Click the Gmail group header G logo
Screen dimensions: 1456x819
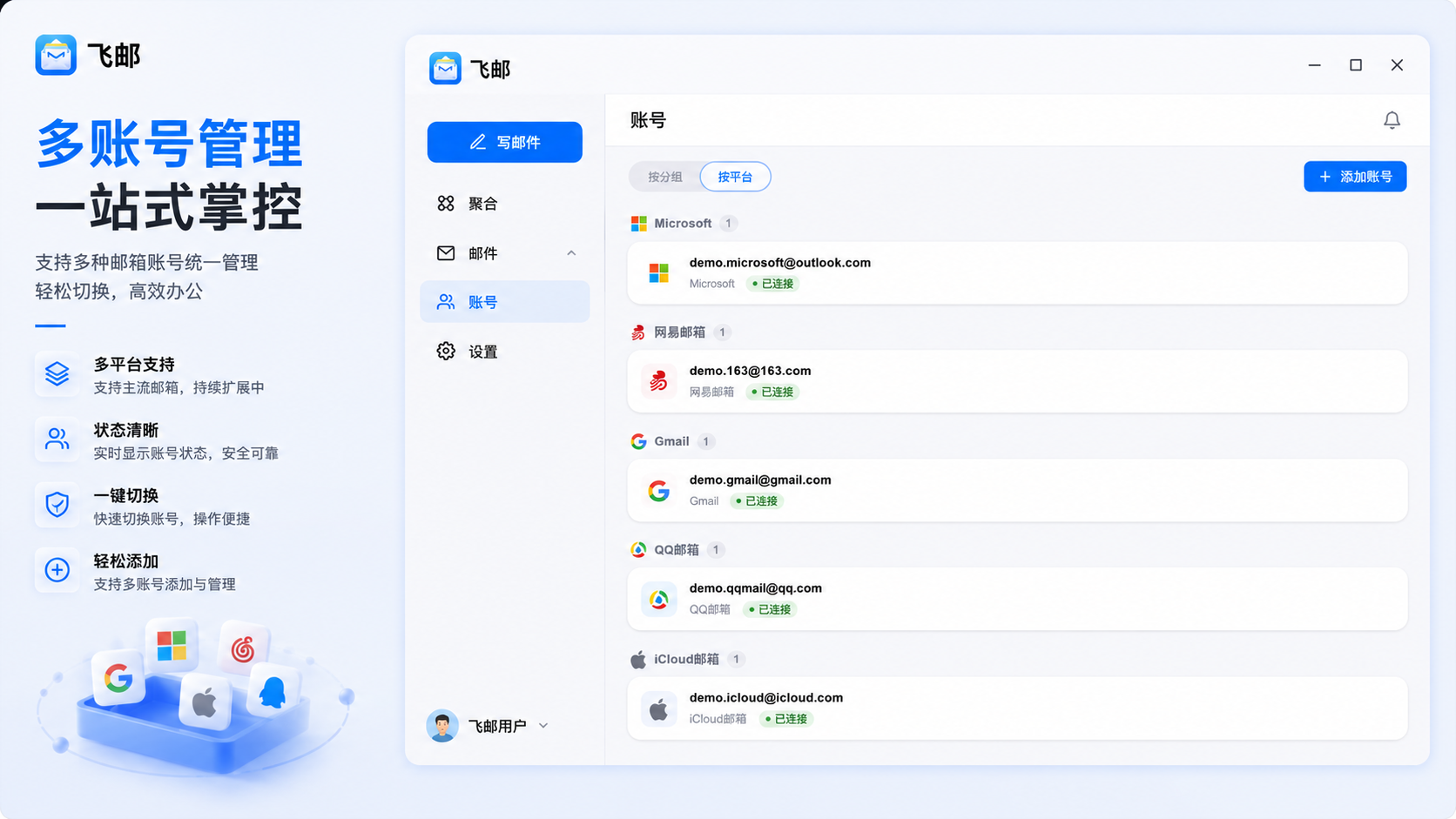[x=638, y=441]
